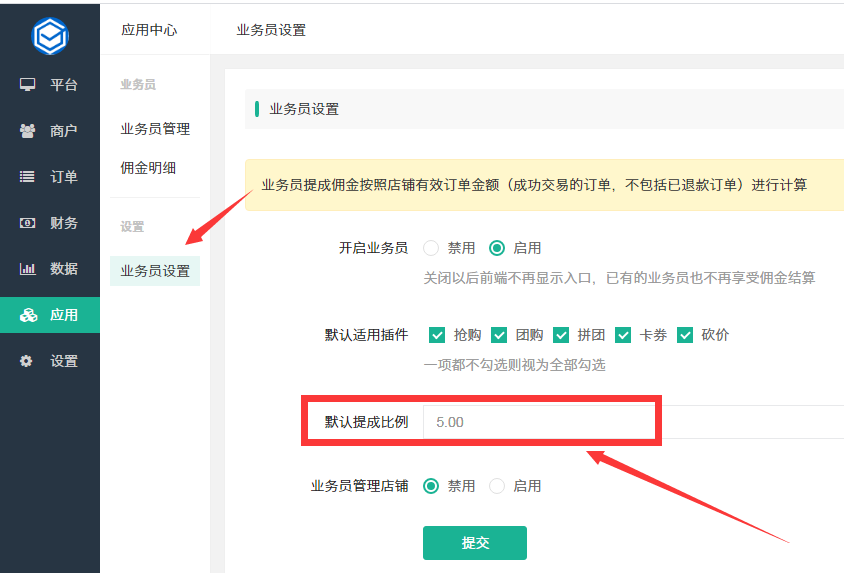Select 业务员设置 in the submenu

[x=155, y=271]
